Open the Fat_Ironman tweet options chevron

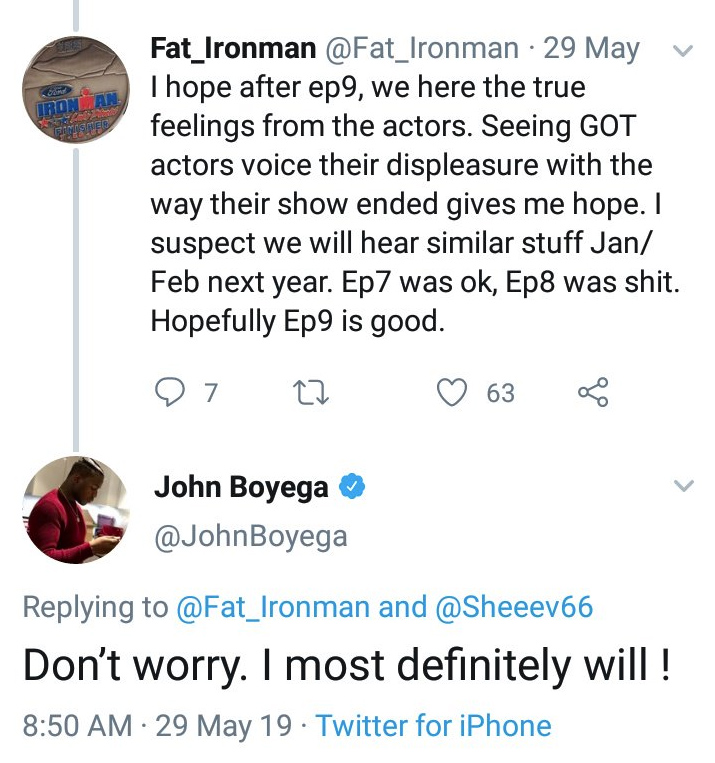coord(684,50)
